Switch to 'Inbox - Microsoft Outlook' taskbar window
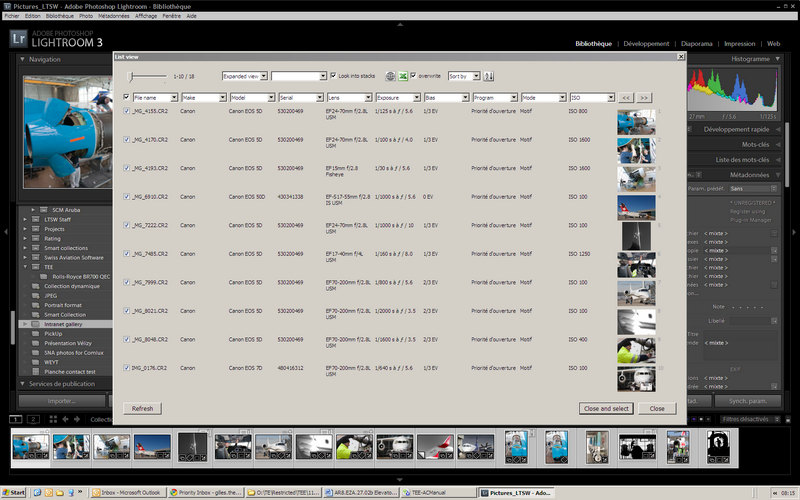The height and width of the screenshot is (500, 800). 127,492
